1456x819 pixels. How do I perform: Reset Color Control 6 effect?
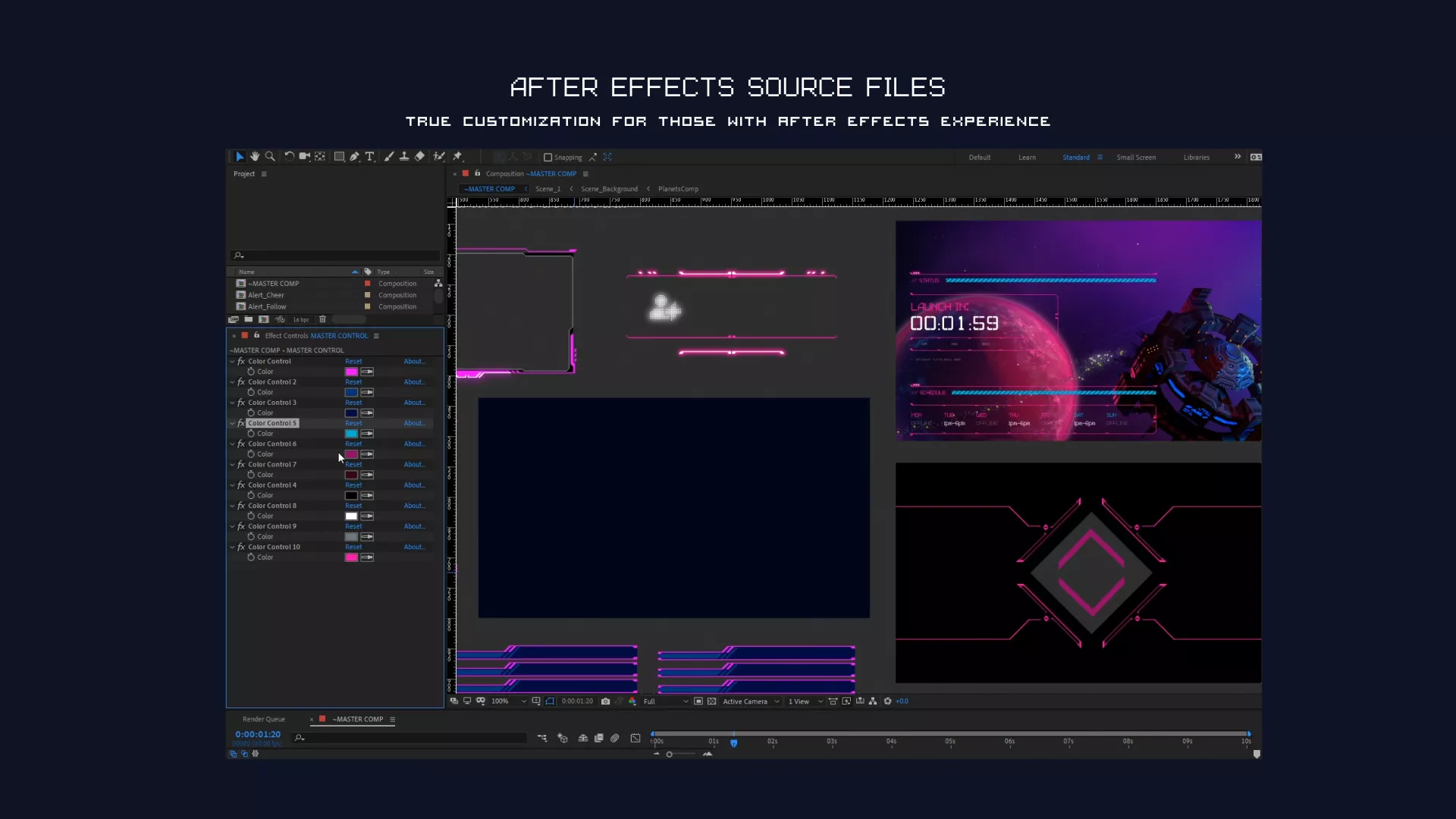coord(353,444)
